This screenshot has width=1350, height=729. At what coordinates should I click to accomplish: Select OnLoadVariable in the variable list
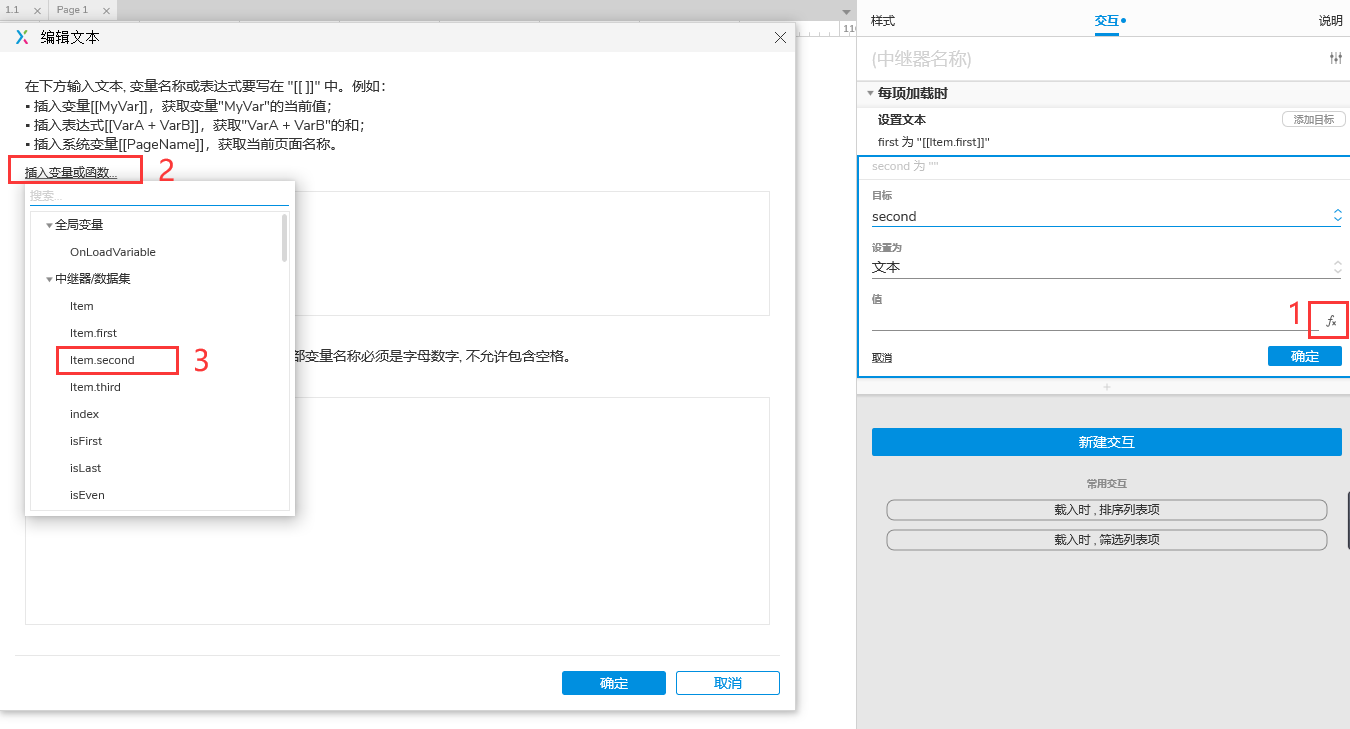[x=113, y=252]
